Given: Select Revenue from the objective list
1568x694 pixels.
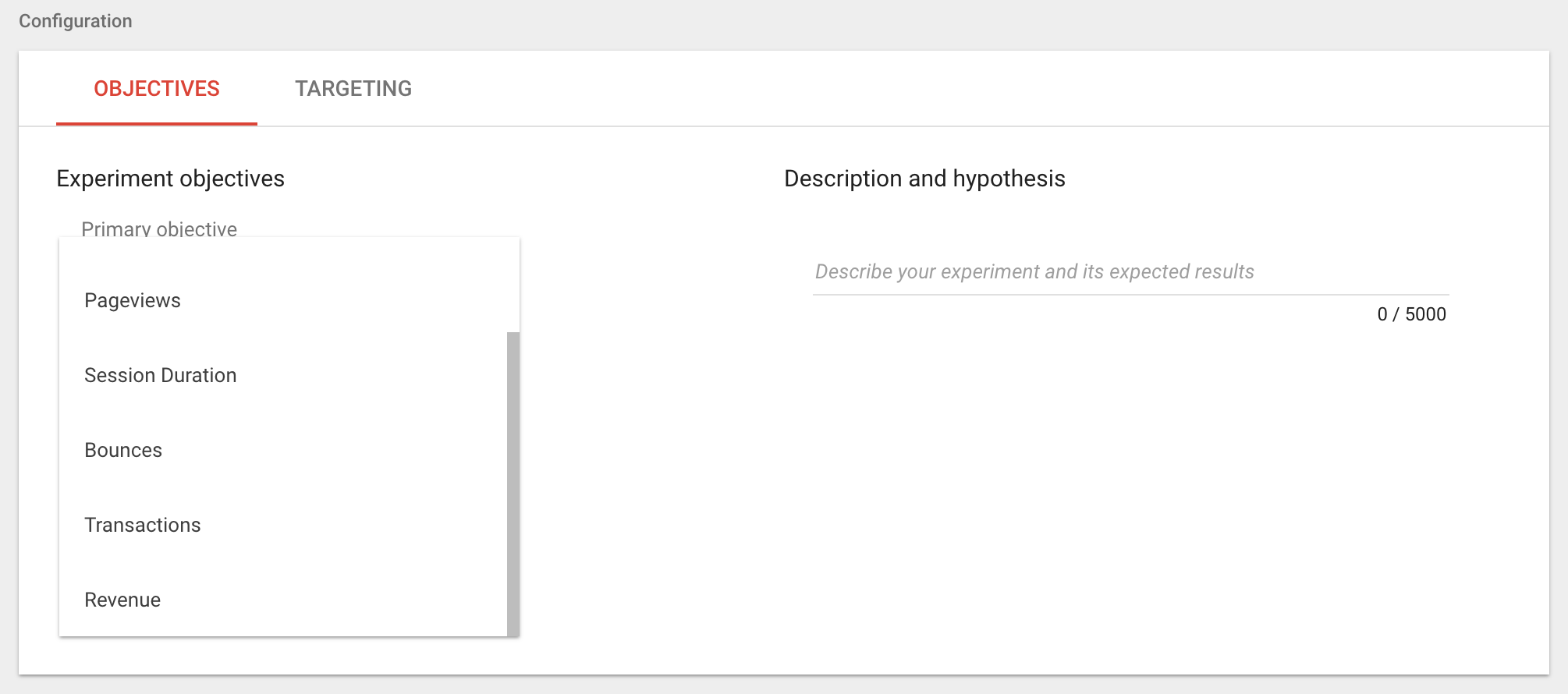Looking at the screenshot, I should coord(122,600).
